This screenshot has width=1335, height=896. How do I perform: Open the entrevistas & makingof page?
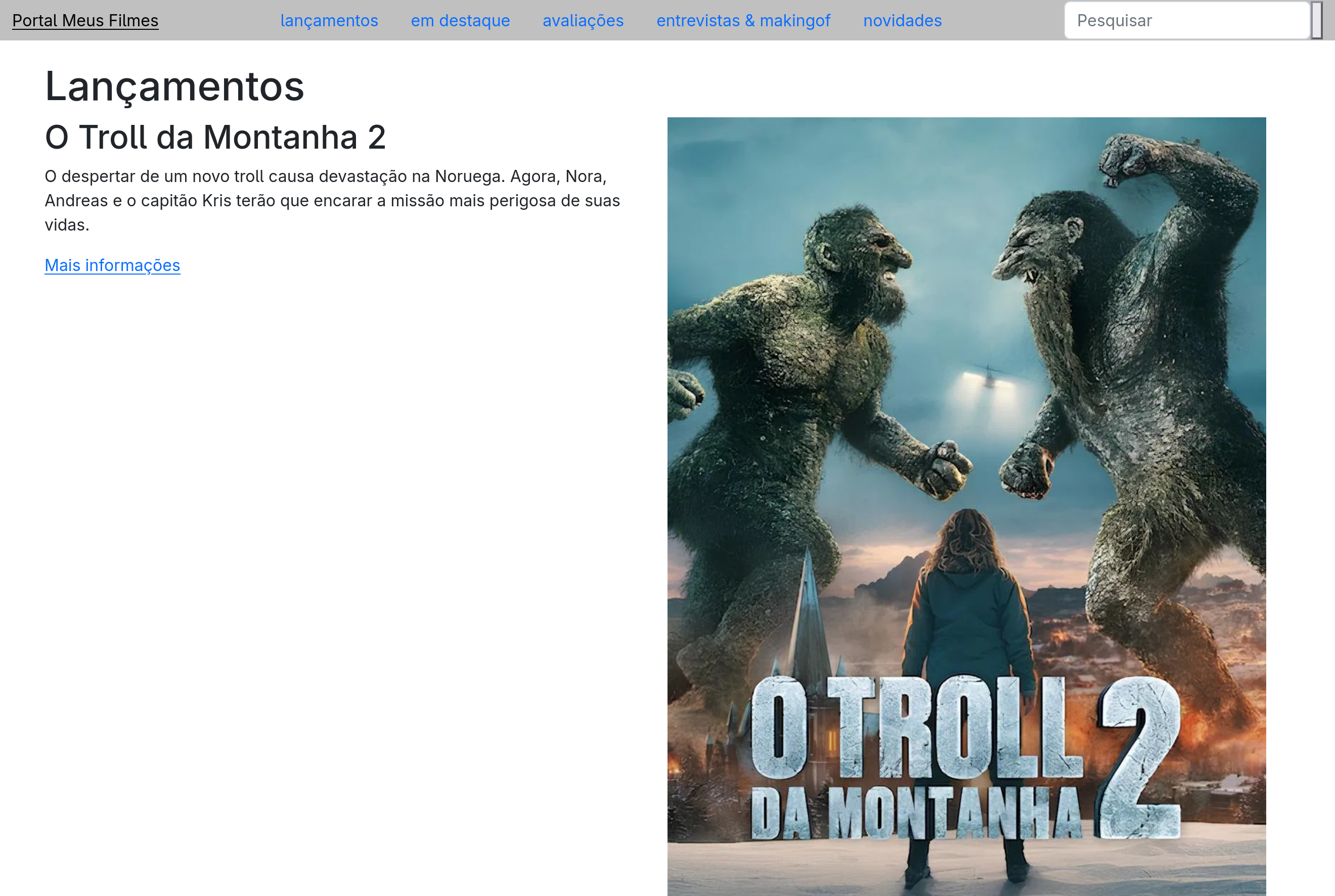[743, 21]
